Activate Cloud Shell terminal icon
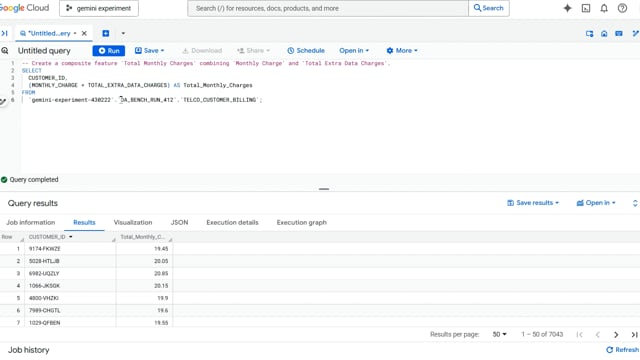 (x=586, y=8)
